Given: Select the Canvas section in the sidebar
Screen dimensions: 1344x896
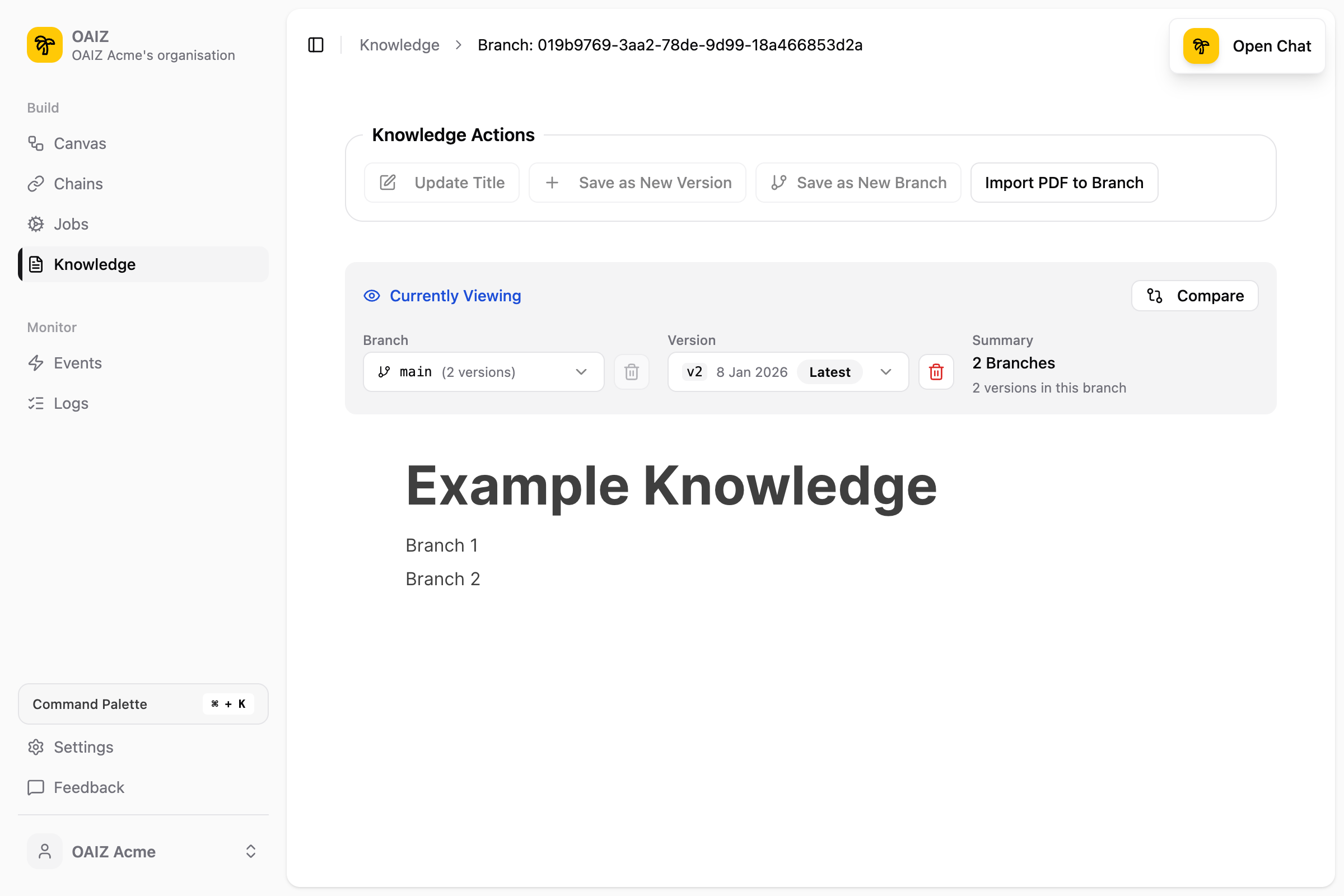Looking at the screenshot, I should [x=79, y=143].
